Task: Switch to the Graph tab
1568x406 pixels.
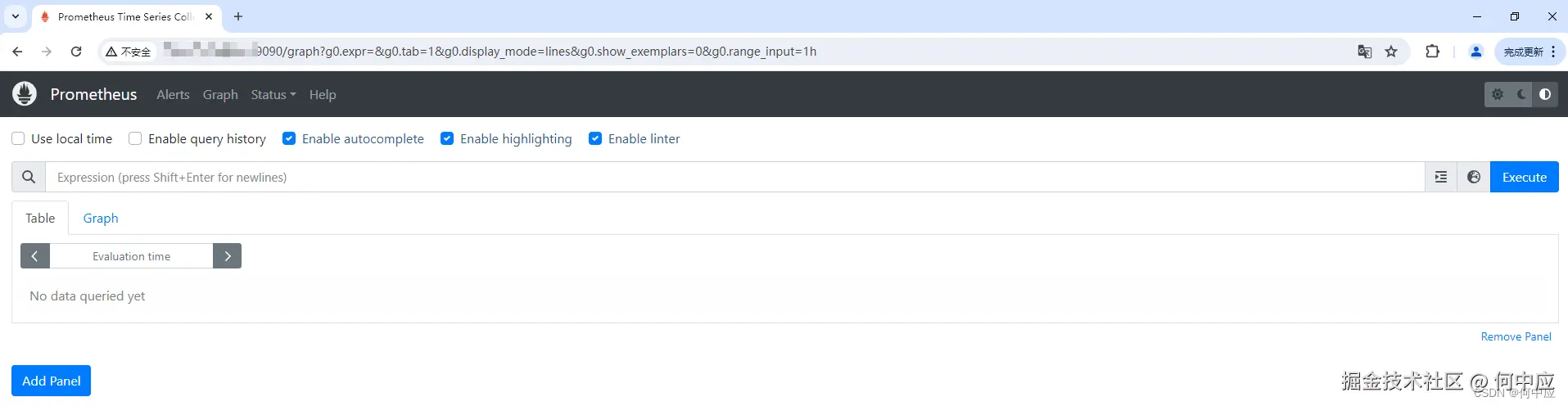Action: click(x=101, y=219)
